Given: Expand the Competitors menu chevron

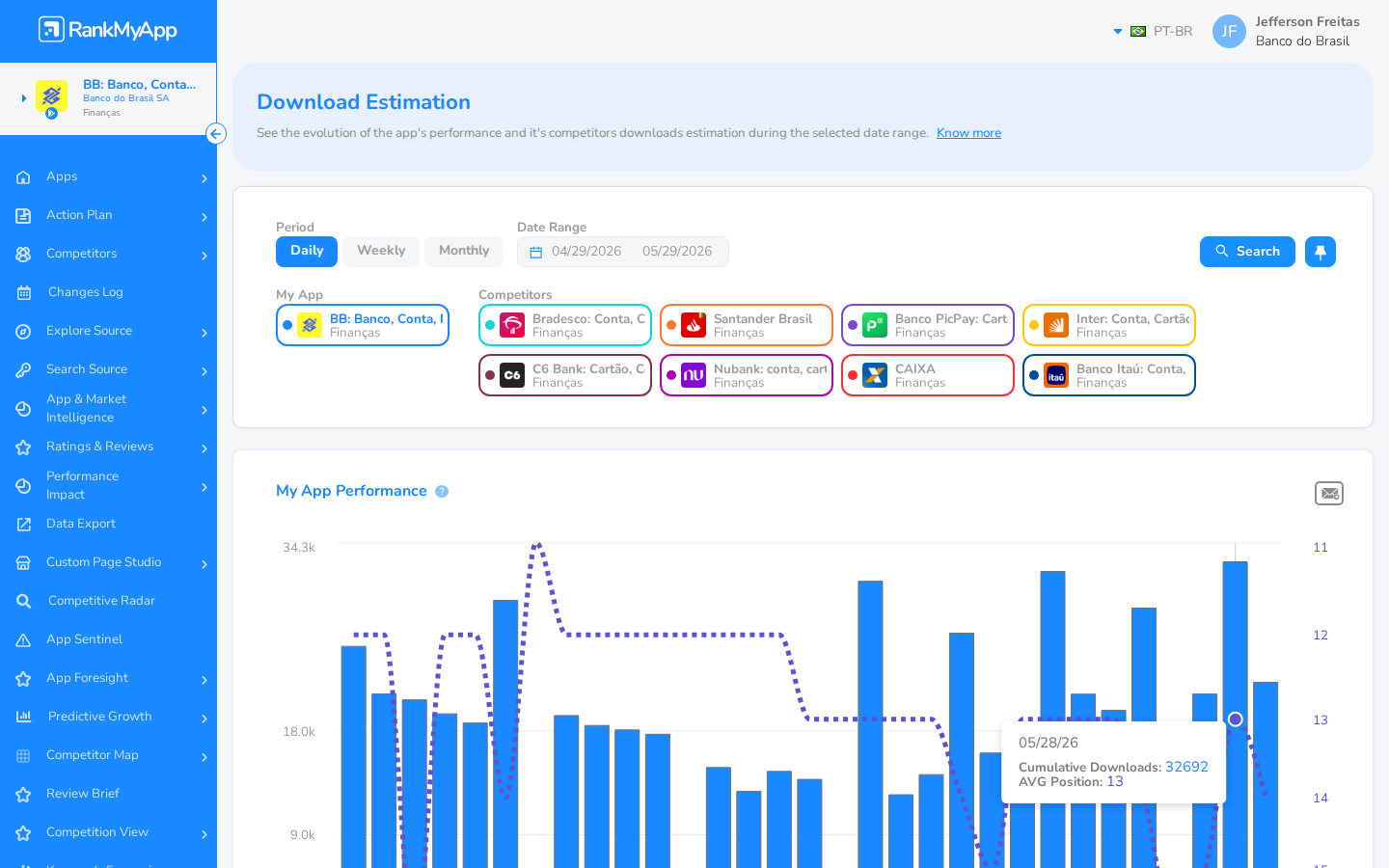Looking at the screenshot, I should click(204, 256).
